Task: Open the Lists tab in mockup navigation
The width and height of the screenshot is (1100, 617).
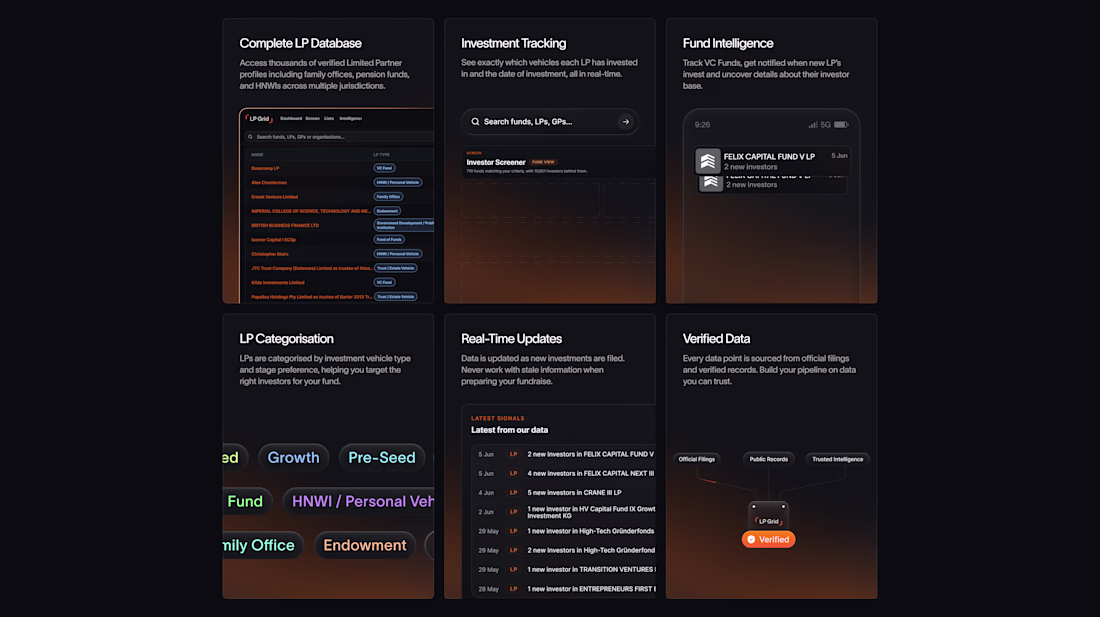Action: click(329, 118)
